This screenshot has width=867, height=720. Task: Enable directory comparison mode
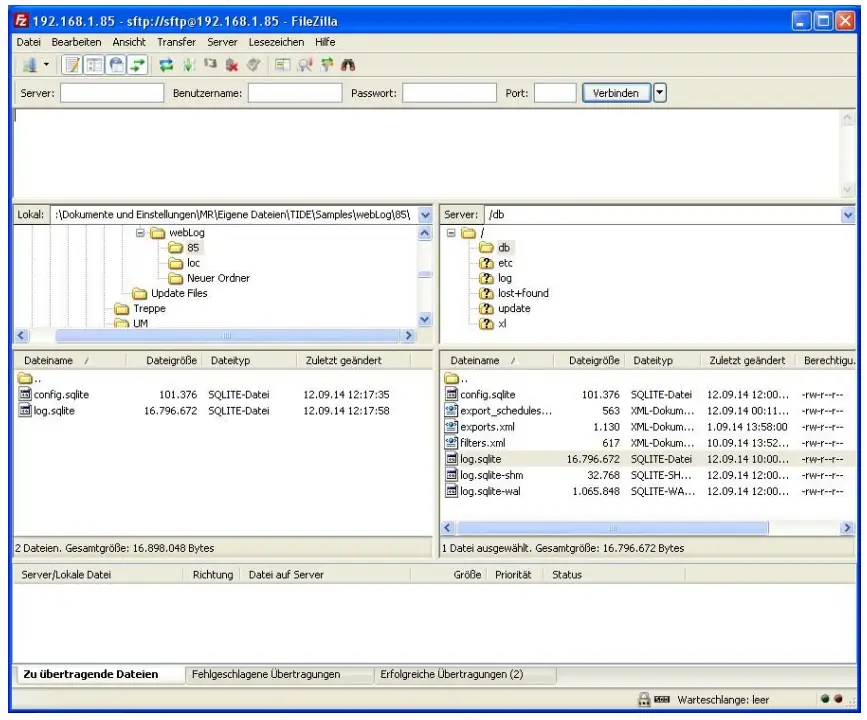306,66
